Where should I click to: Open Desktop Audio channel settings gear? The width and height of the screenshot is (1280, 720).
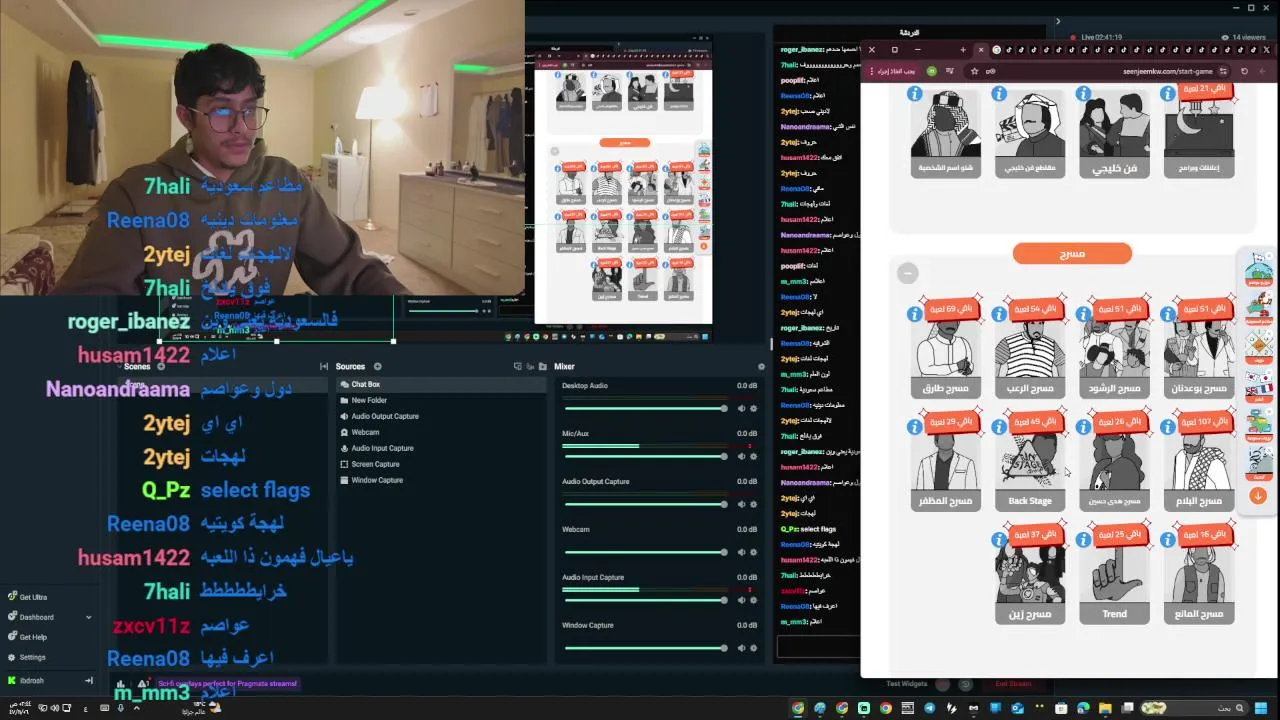[x=753, y=408]
